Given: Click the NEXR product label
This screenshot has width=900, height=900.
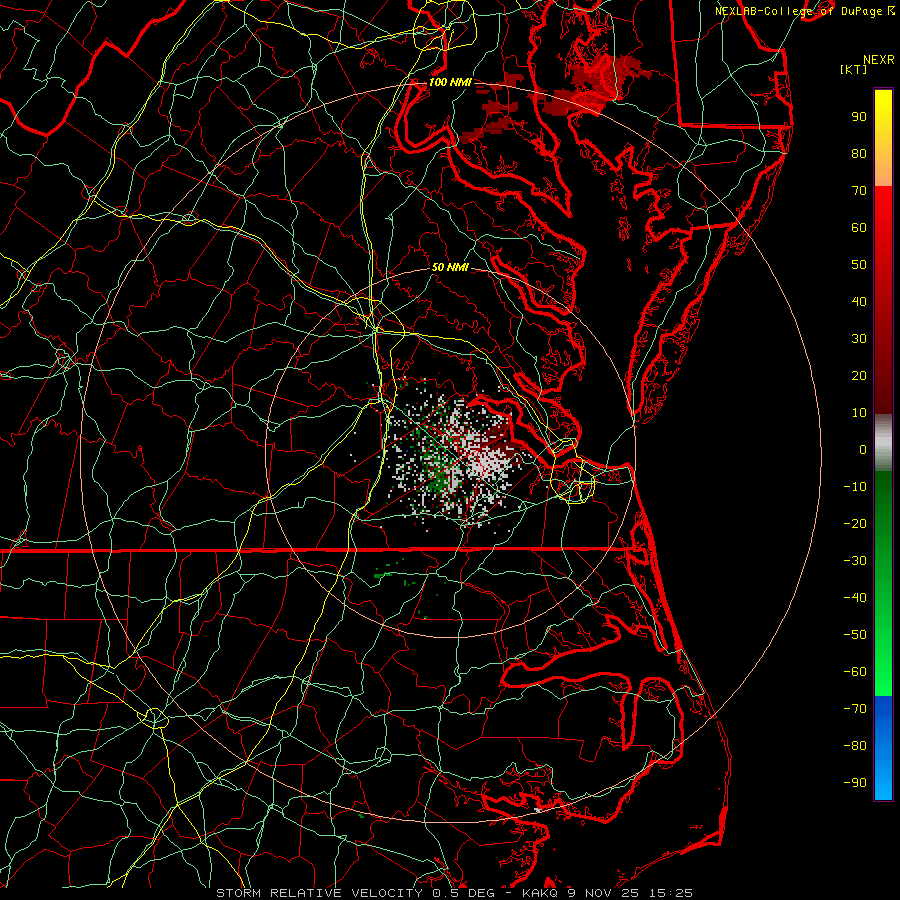Looking at the screenshot, I should point(879,60).
